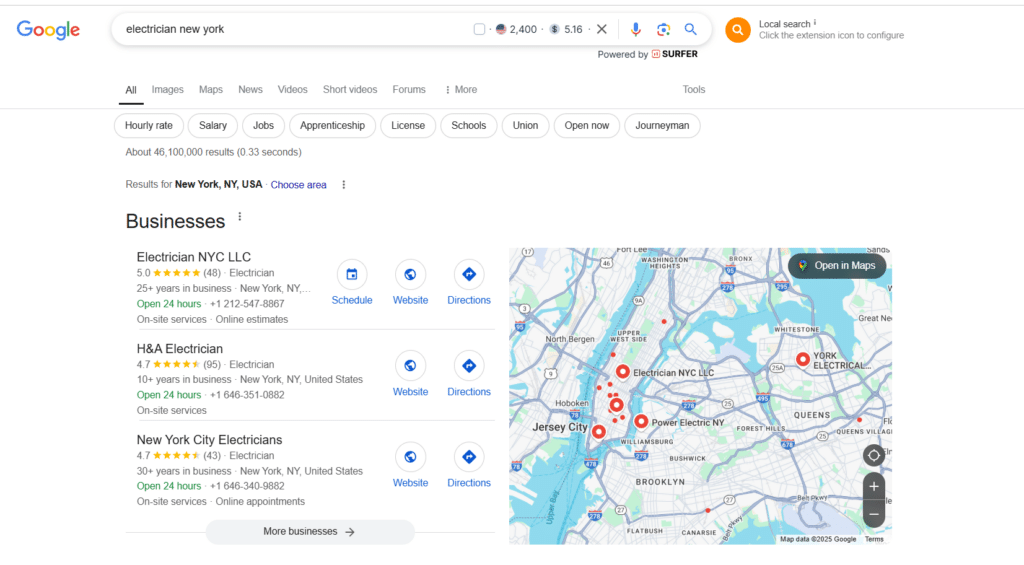Click the map's my-location target icon
Screen dimensions: 1024x565
pos(874,455)
